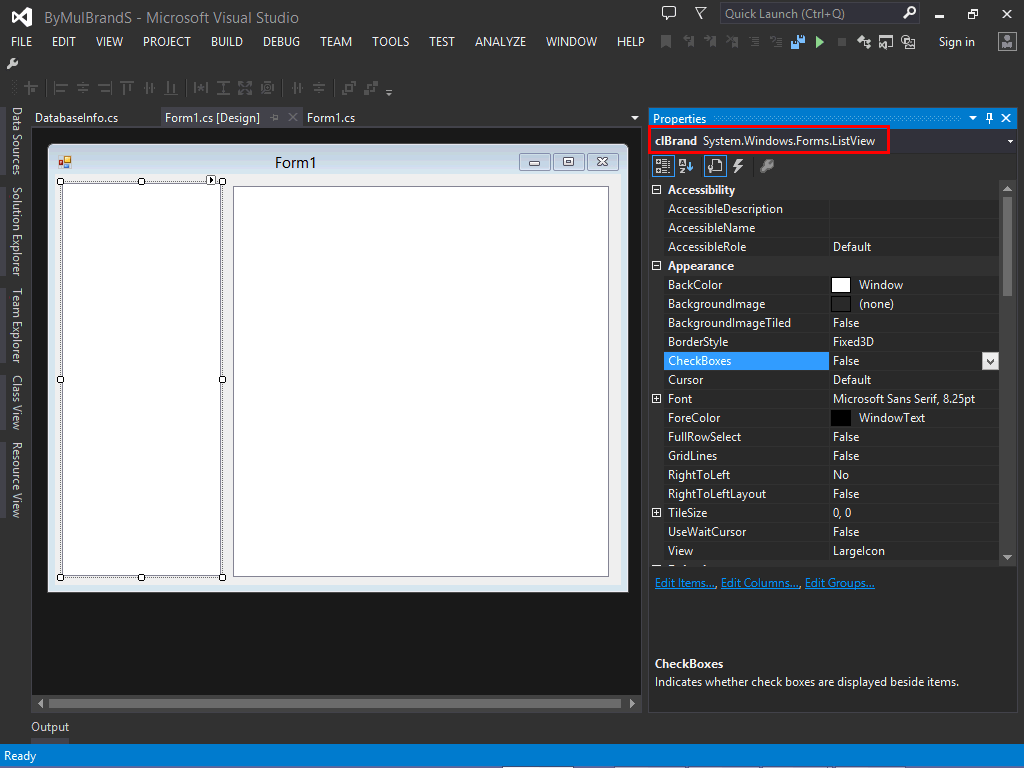Click the Align Rights layout icon

coord(104,88)
